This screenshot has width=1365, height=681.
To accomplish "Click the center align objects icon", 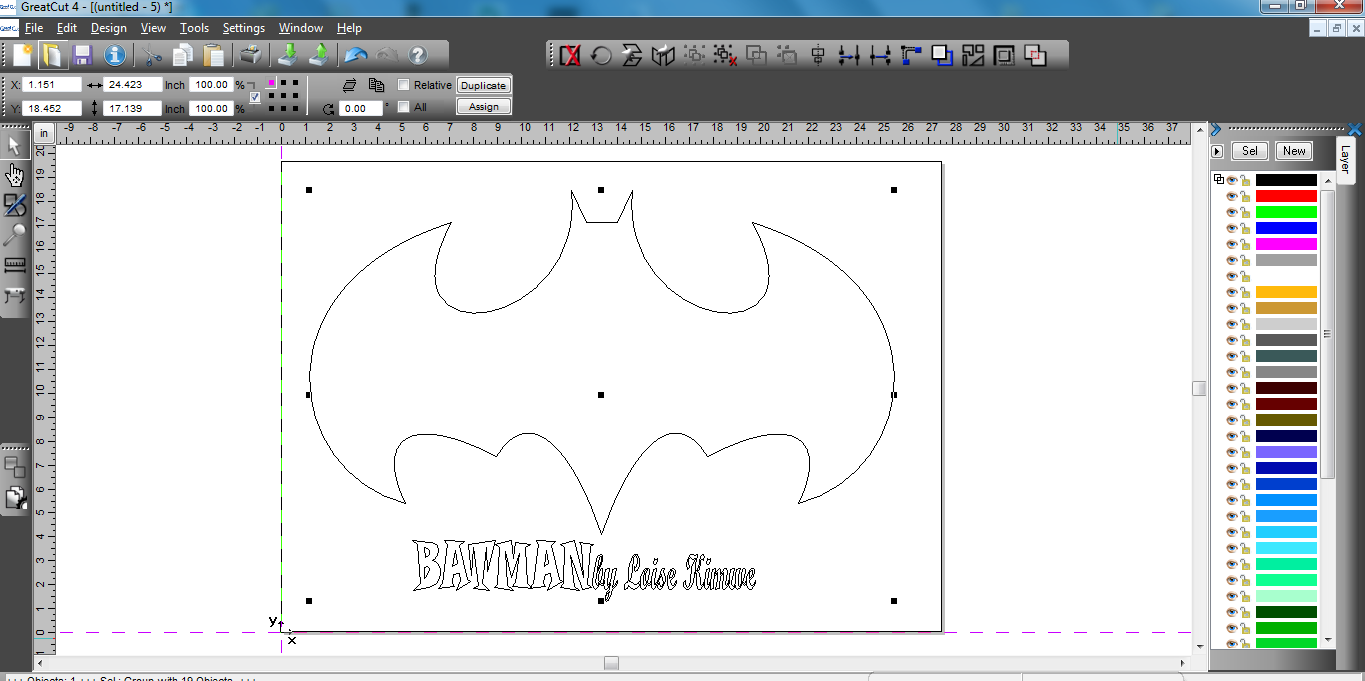I will point(818,56).
